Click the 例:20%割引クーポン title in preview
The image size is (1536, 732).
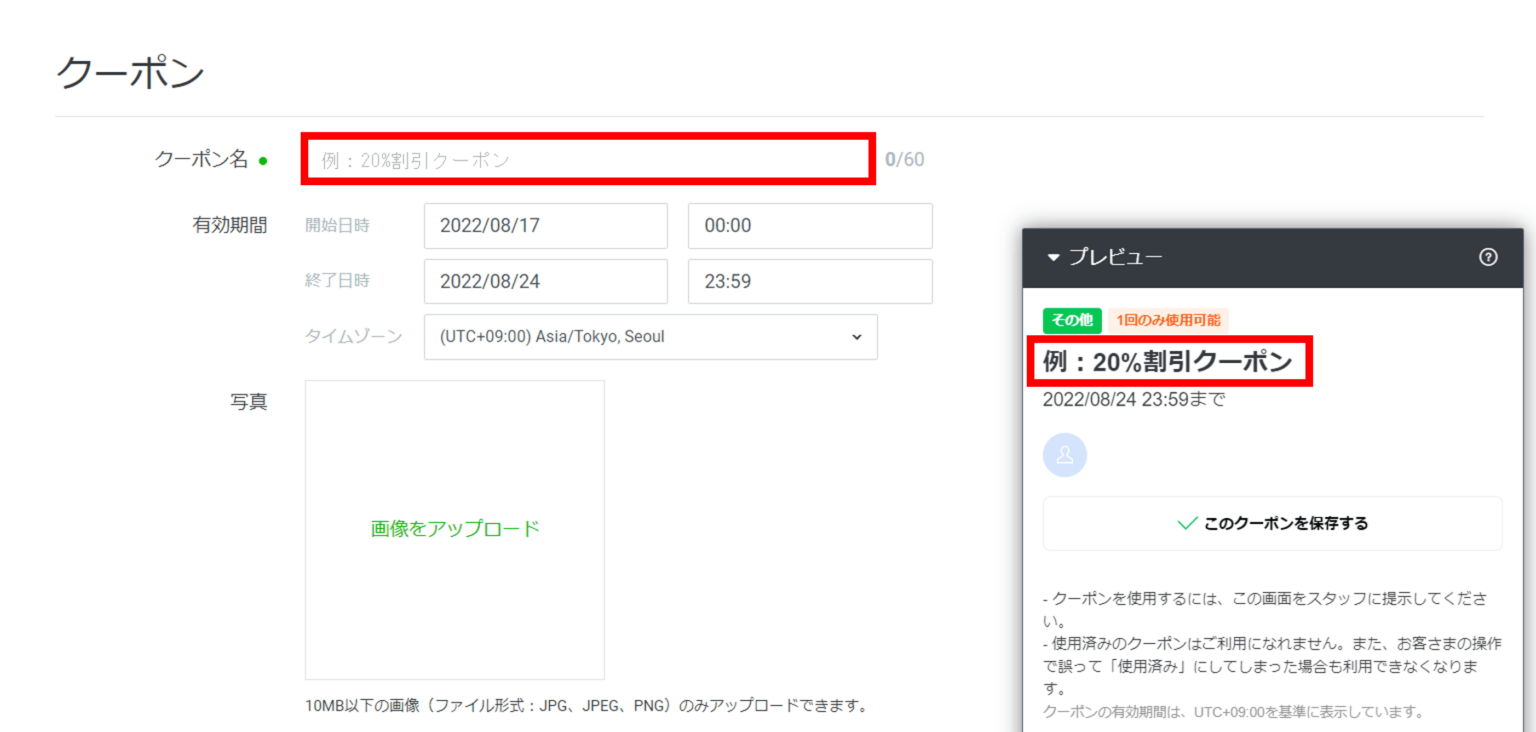point(1168,362)
